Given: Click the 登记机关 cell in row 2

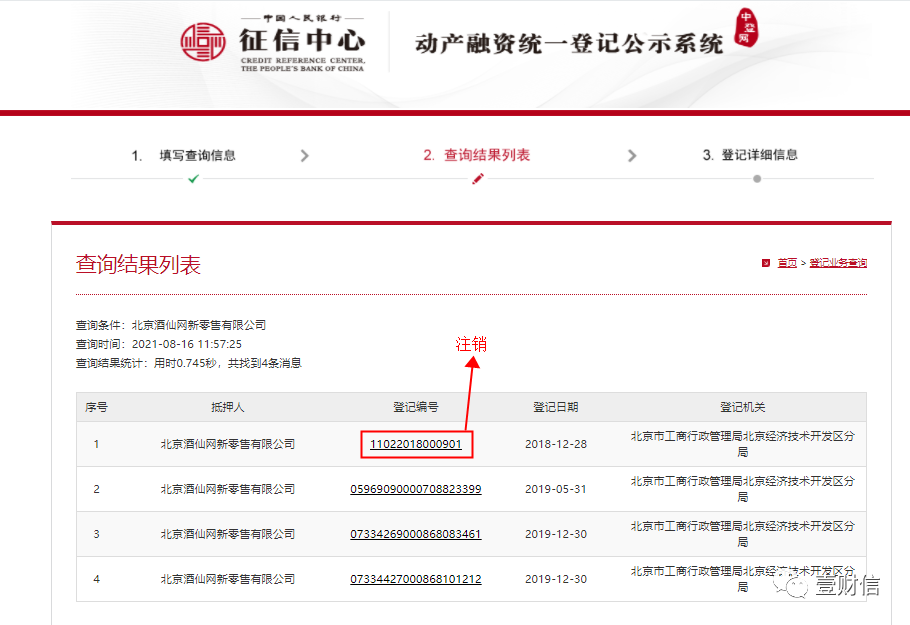Looking at the screenshot, I should tap(742, 489).
